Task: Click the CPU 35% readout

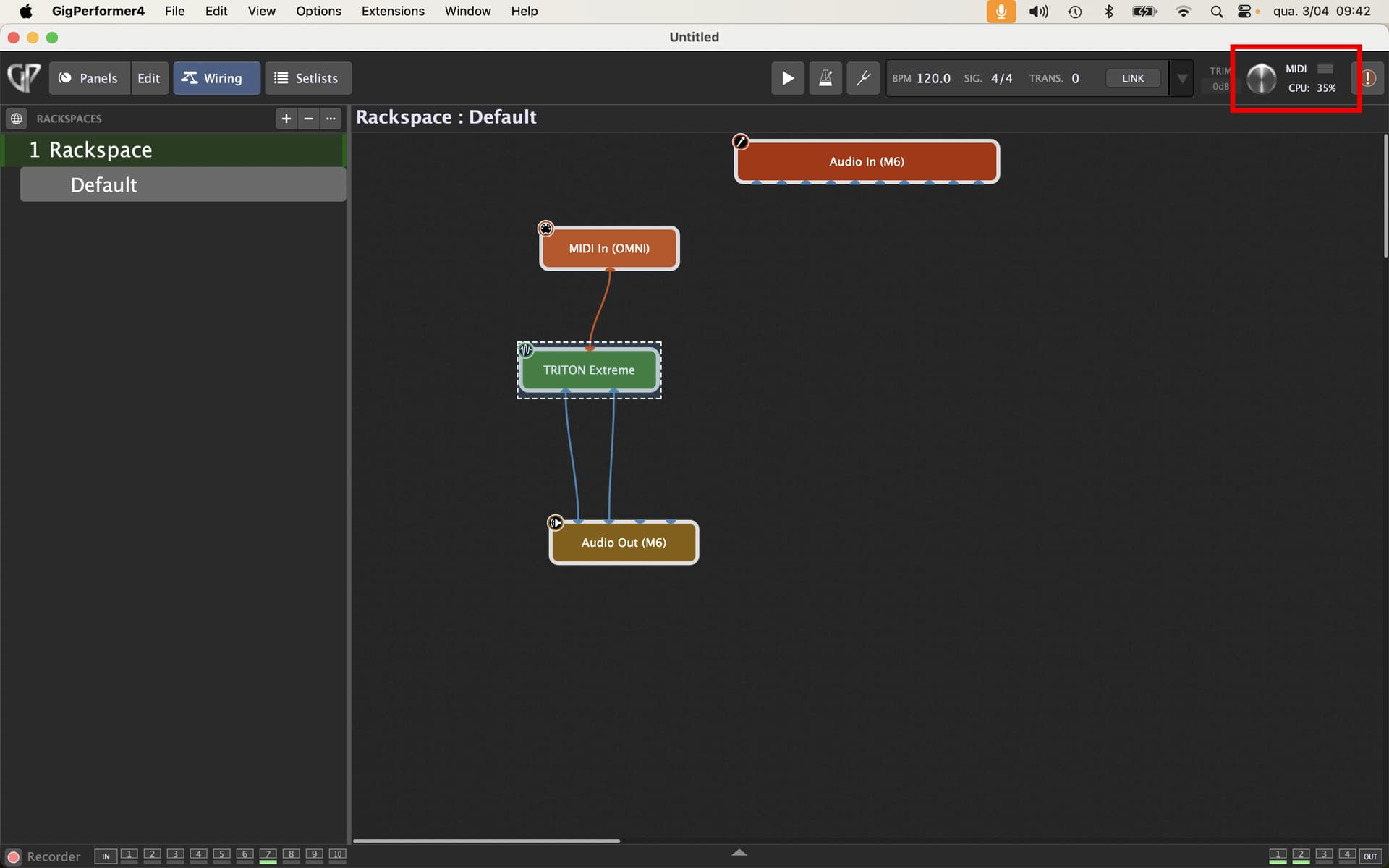Action: coord(1312,88)
